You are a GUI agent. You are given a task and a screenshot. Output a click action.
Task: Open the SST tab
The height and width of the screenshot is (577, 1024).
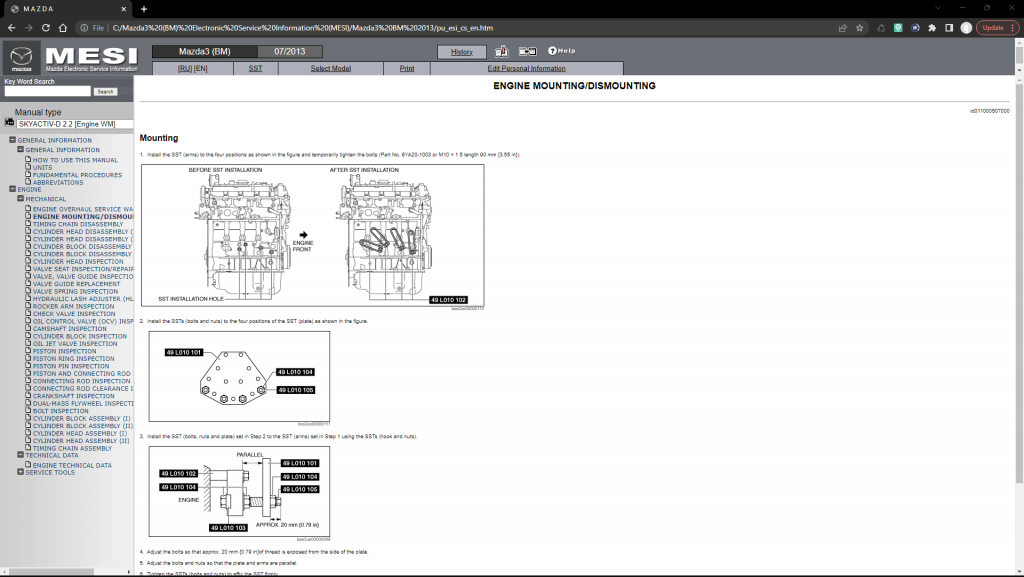pyautogui.click(x=255, y=68)
